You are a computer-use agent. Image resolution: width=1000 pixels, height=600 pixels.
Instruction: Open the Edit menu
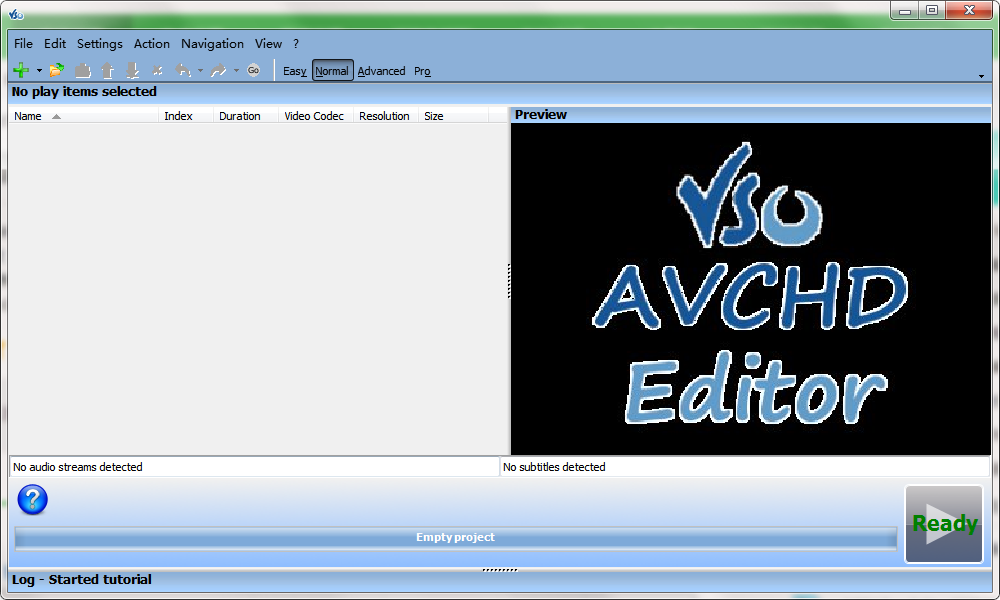click(x=55, y=43)
